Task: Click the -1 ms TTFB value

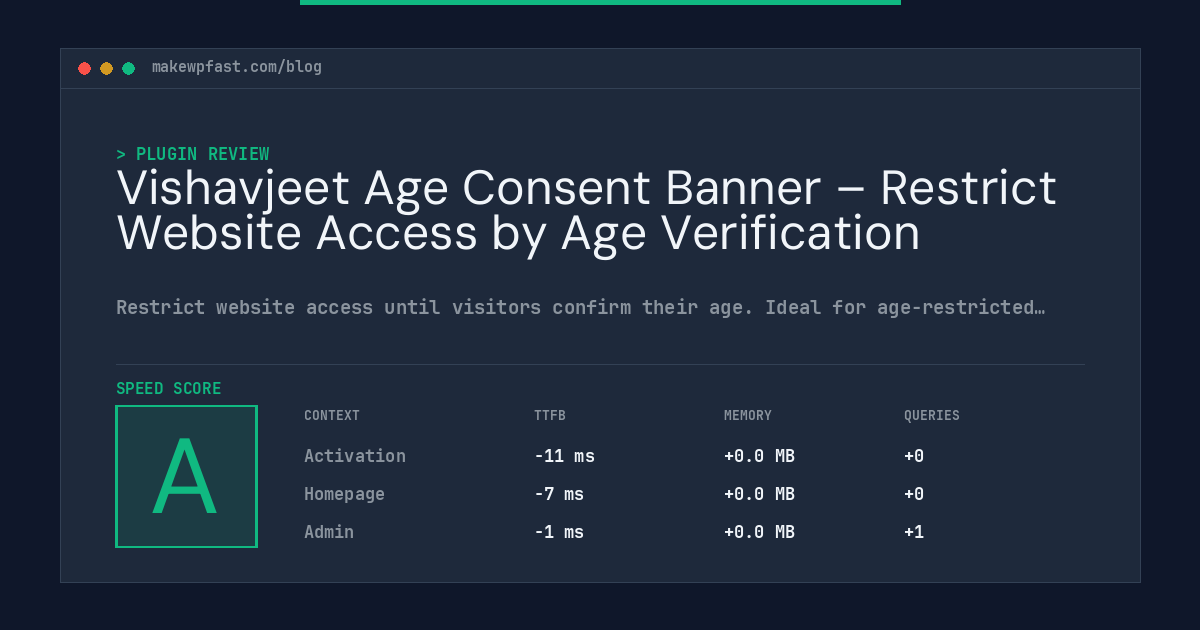Action: (559, 532)
